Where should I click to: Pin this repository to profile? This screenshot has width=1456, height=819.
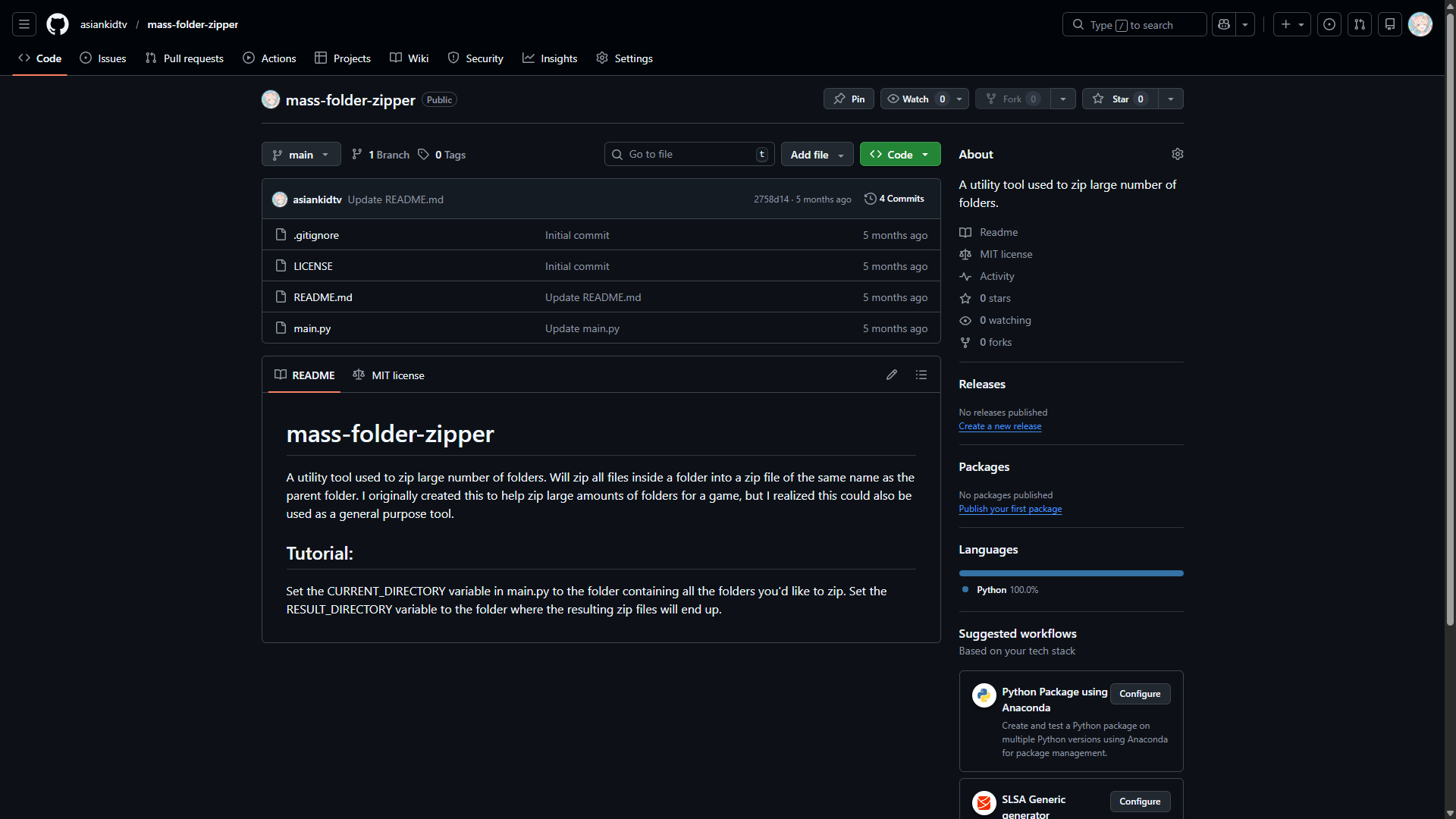coord(849,99)
